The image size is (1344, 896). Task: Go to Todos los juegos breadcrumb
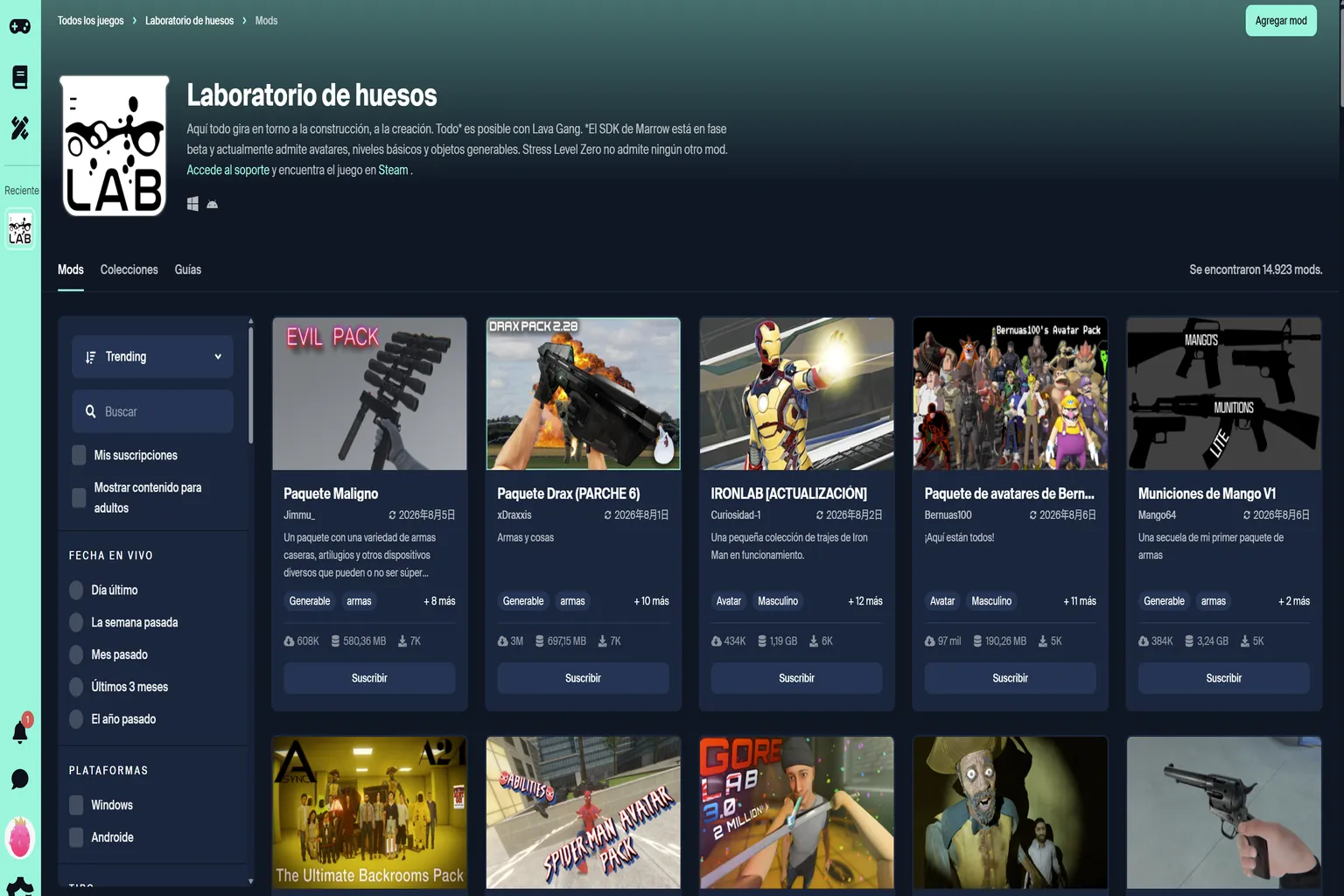point(90,20)
